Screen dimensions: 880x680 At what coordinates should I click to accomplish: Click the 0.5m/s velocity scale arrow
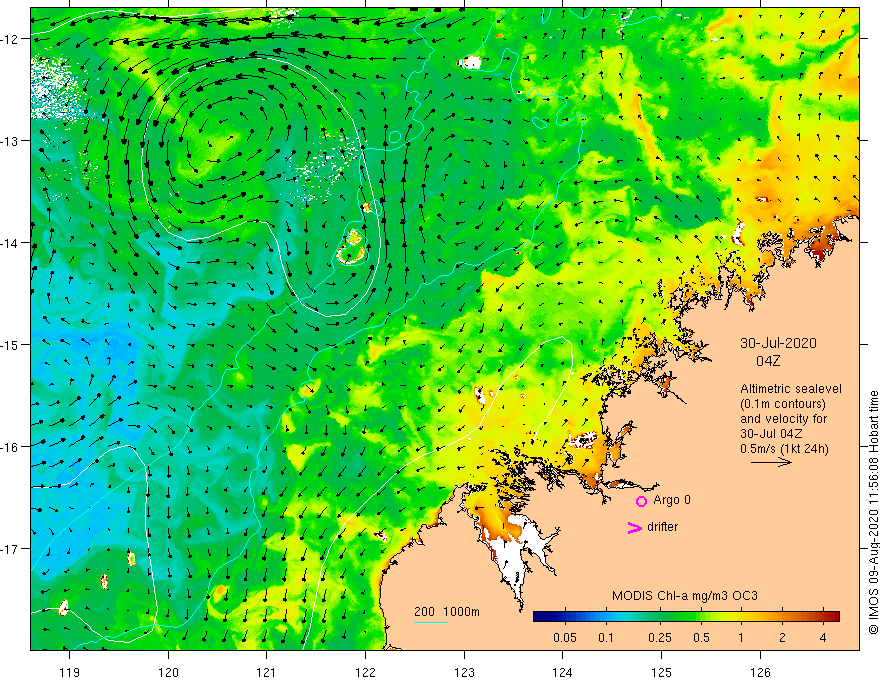pos(772,462)
